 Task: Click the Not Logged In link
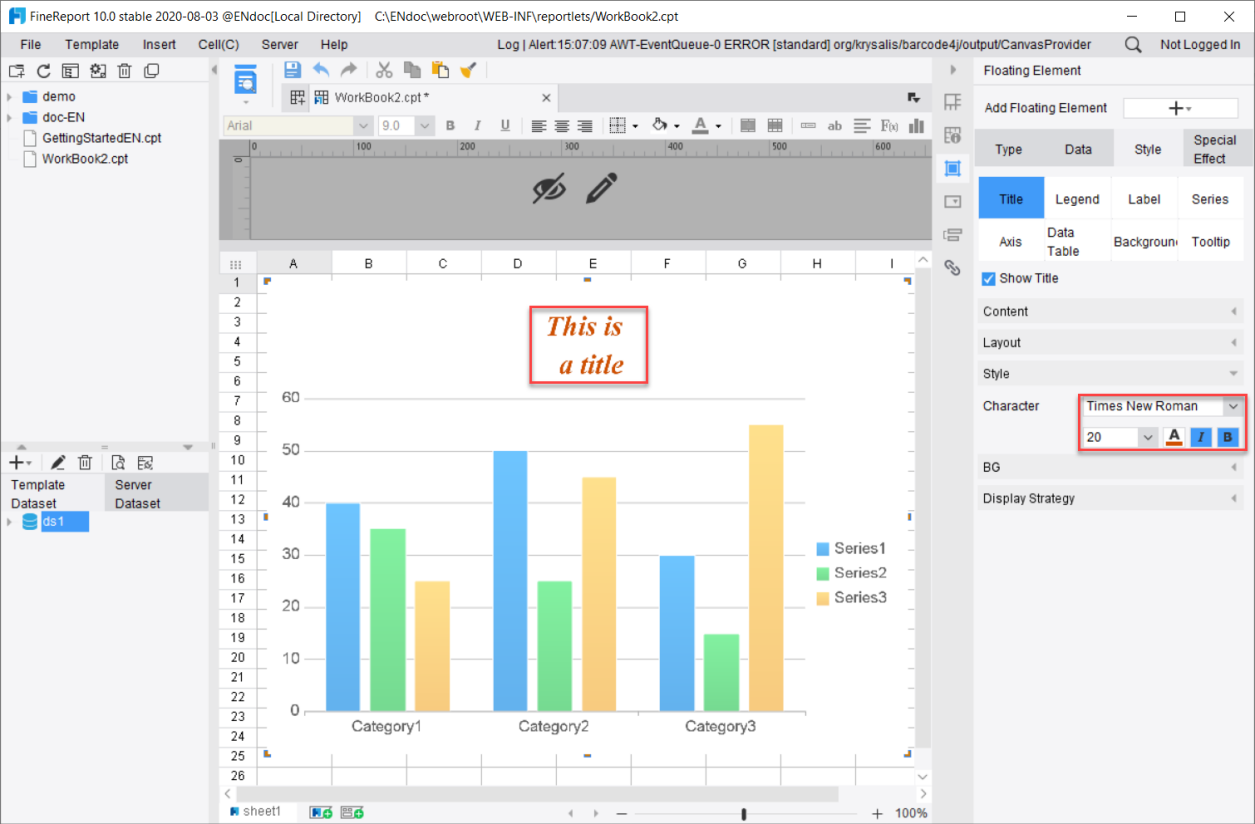point(1200,45)
